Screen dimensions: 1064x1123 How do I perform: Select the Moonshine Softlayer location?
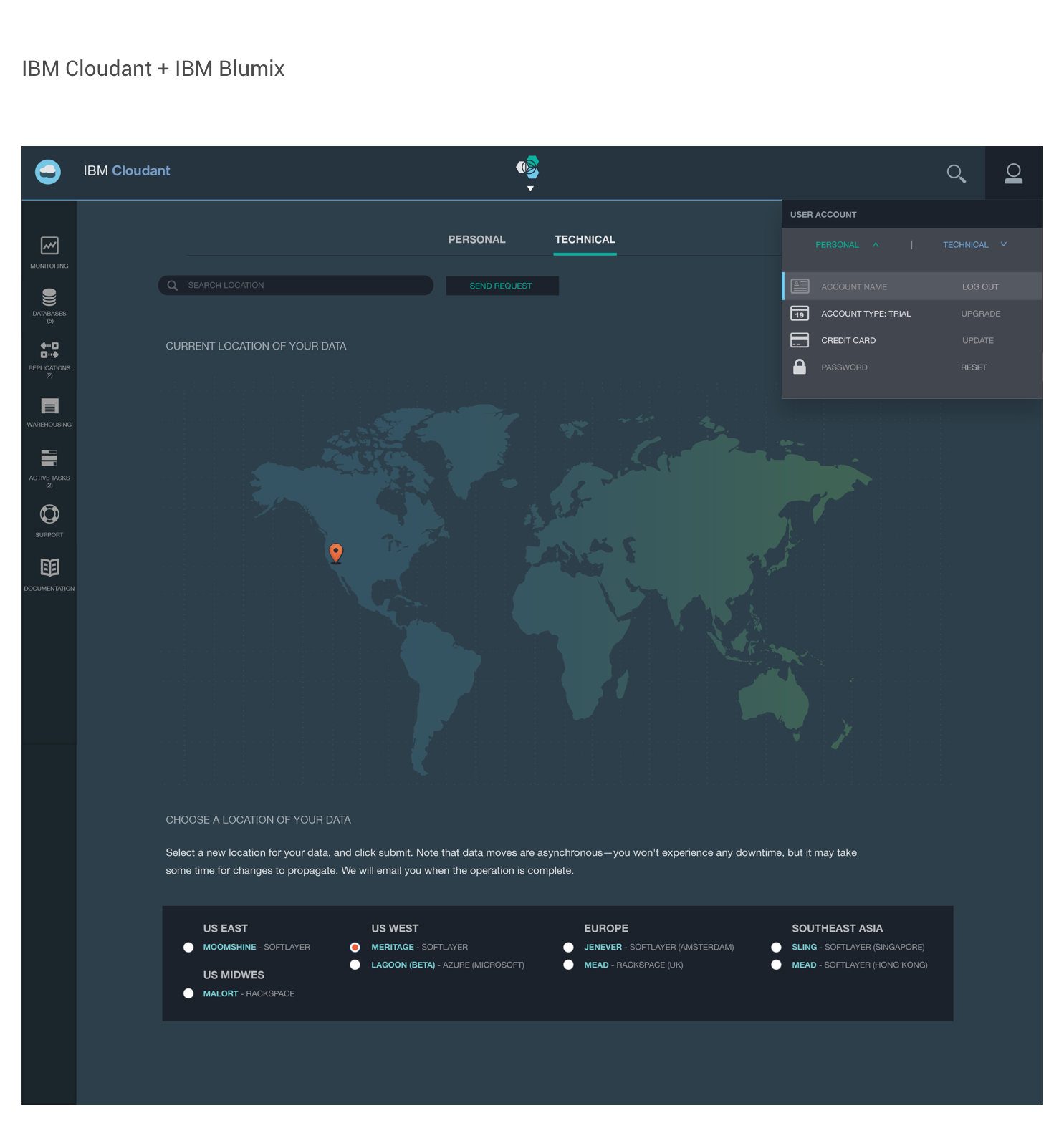188,948
